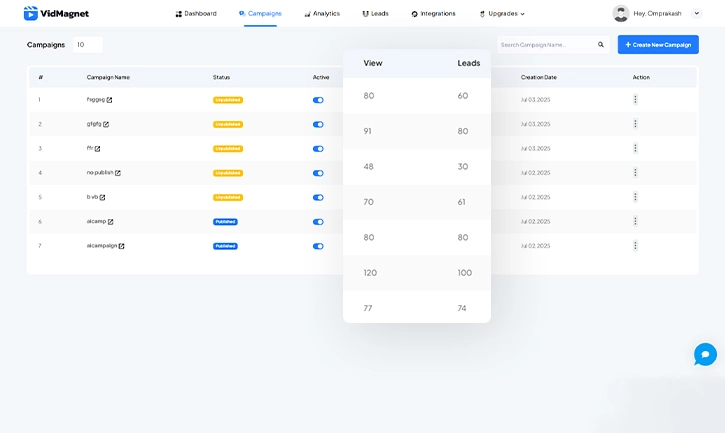Click the Status column header
This screenshot has height=433, width=725.
coord(221,77)
